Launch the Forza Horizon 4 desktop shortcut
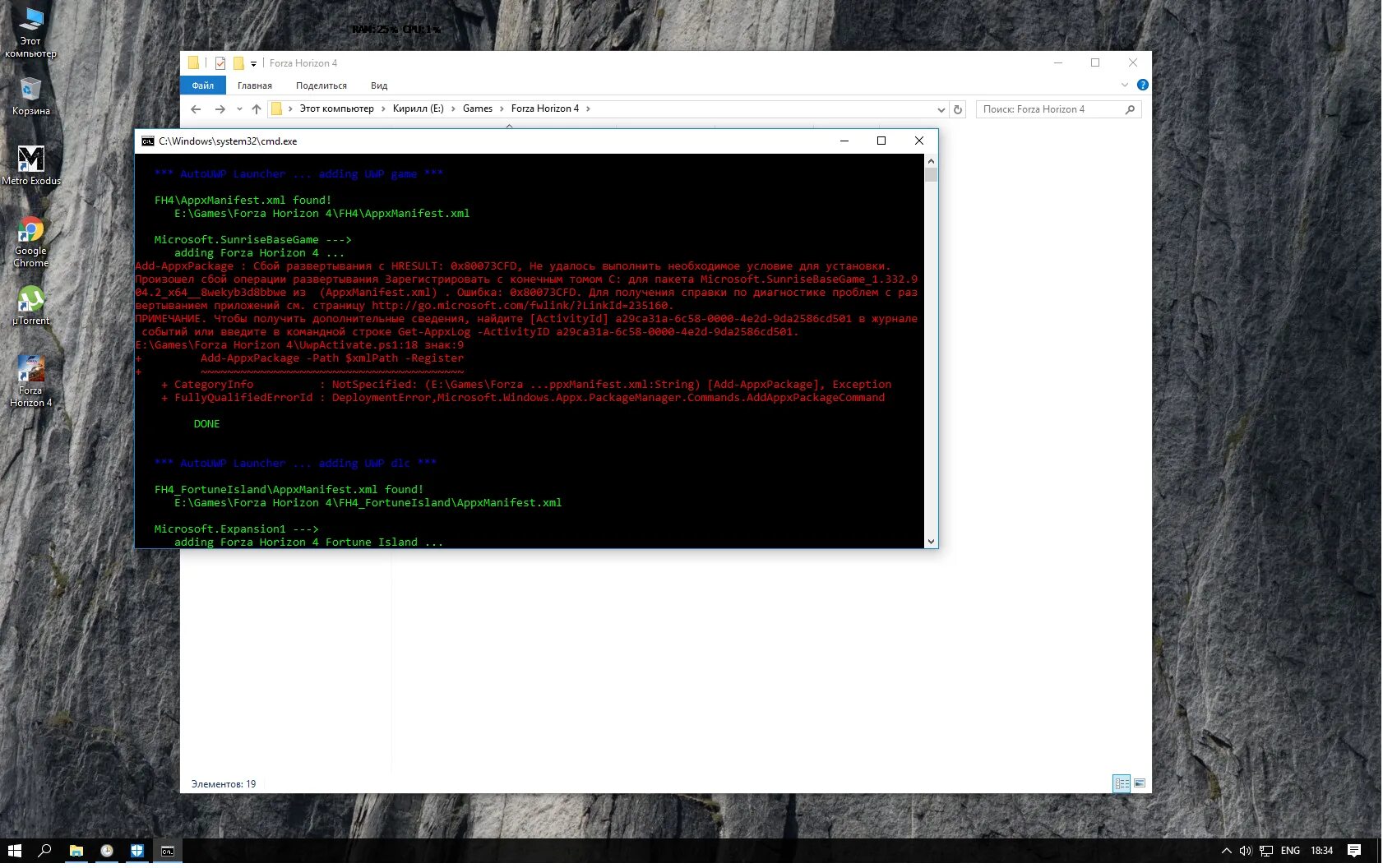Image resolution: width=1383 pixels, height=868 pixels. [x=30, y=381]
